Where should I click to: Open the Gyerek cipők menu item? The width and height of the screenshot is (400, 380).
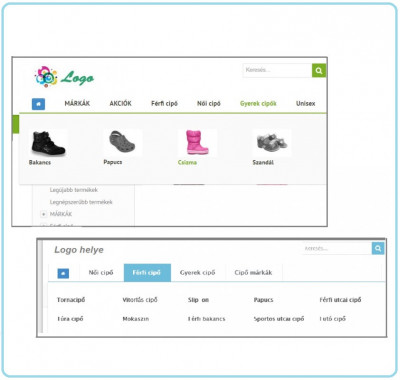click(258, 103)
